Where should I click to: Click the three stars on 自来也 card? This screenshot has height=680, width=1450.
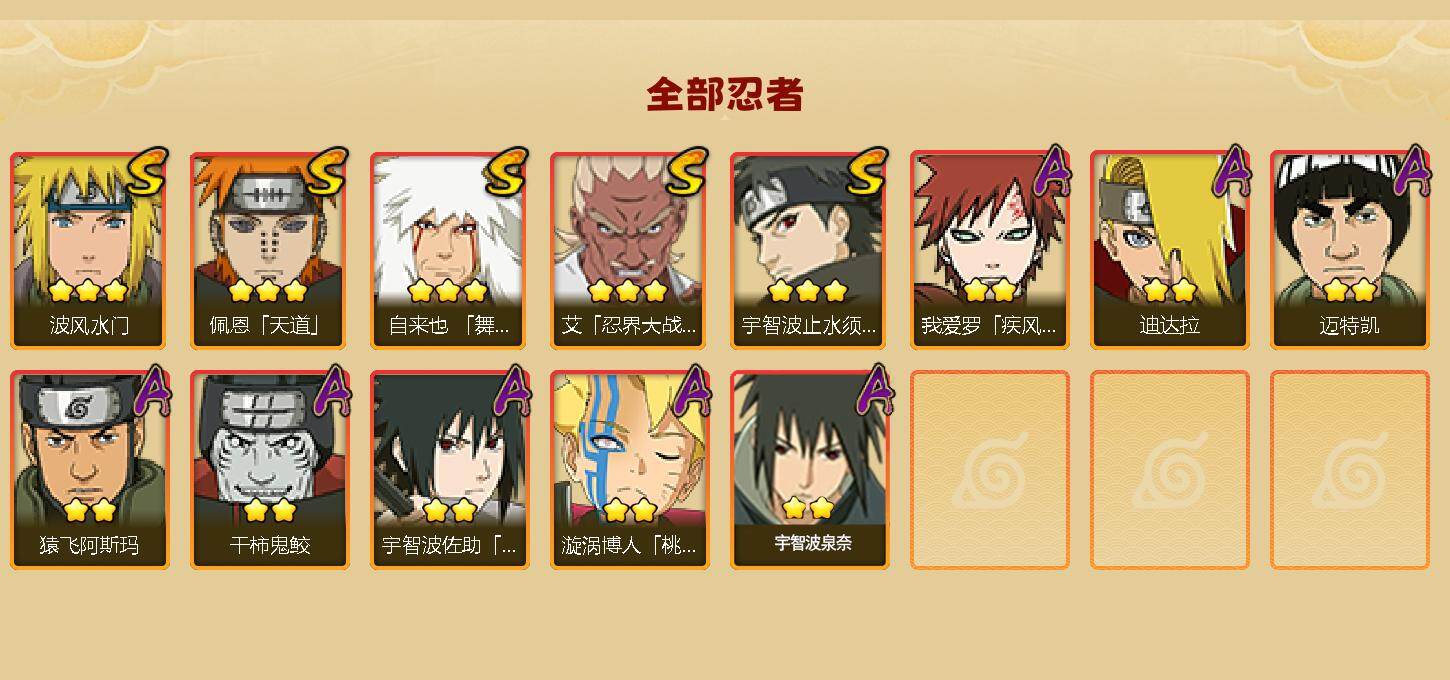pyautogui.click(x=447, y=291)
